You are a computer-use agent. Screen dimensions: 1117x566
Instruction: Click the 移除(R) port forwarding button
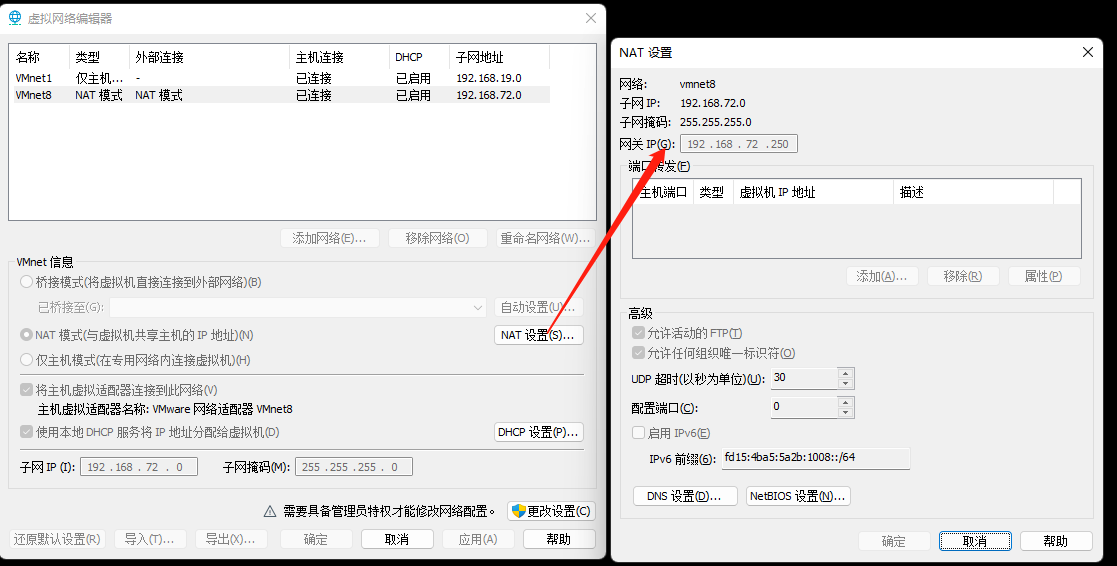click(x=963, y=276)
